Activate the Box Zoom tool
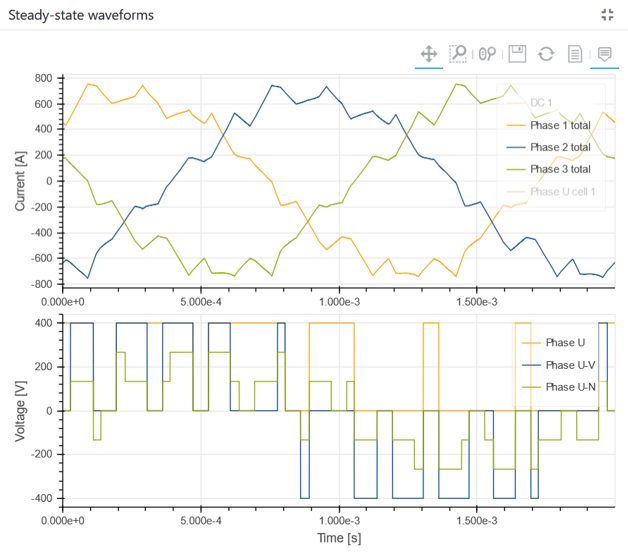 point(458,53)
